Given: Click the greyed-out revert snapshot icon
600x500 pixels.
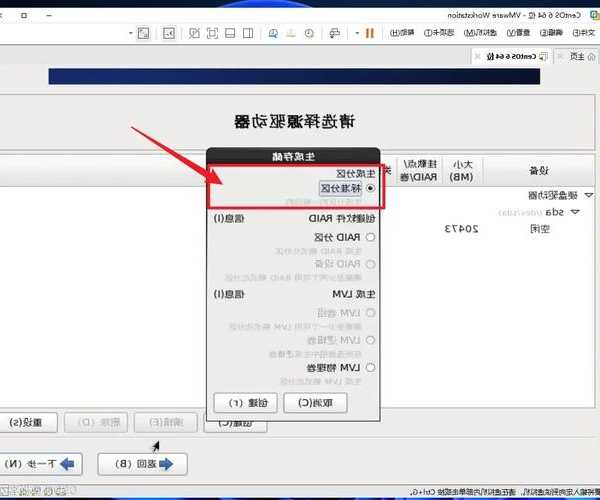Looking at the screenshot, I should click(x=291, y=33).
